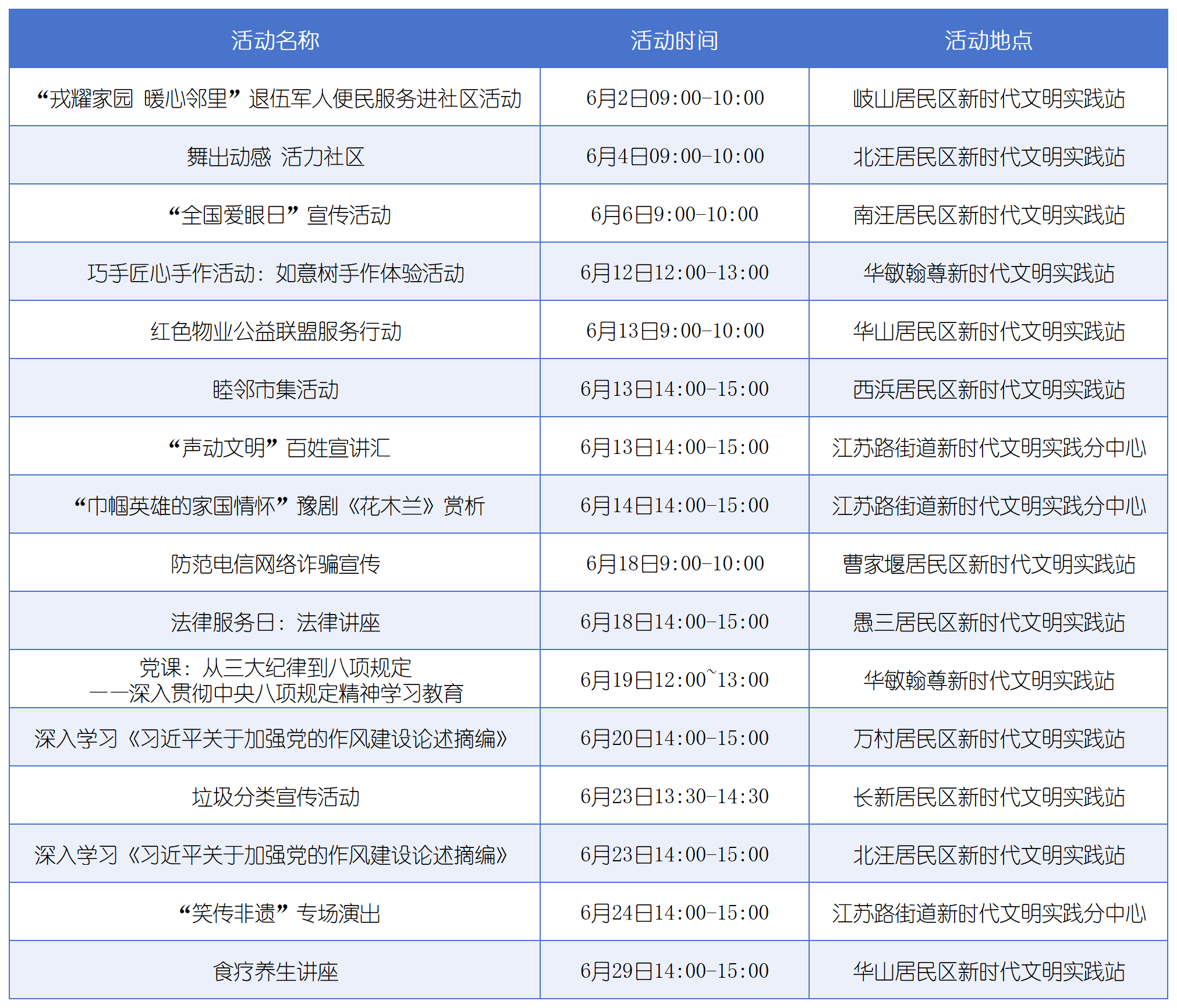Click the 岐山居民区新时代文明实践站 location
This screenshot has height=1008, width=1177.
[x=990, y=97]
